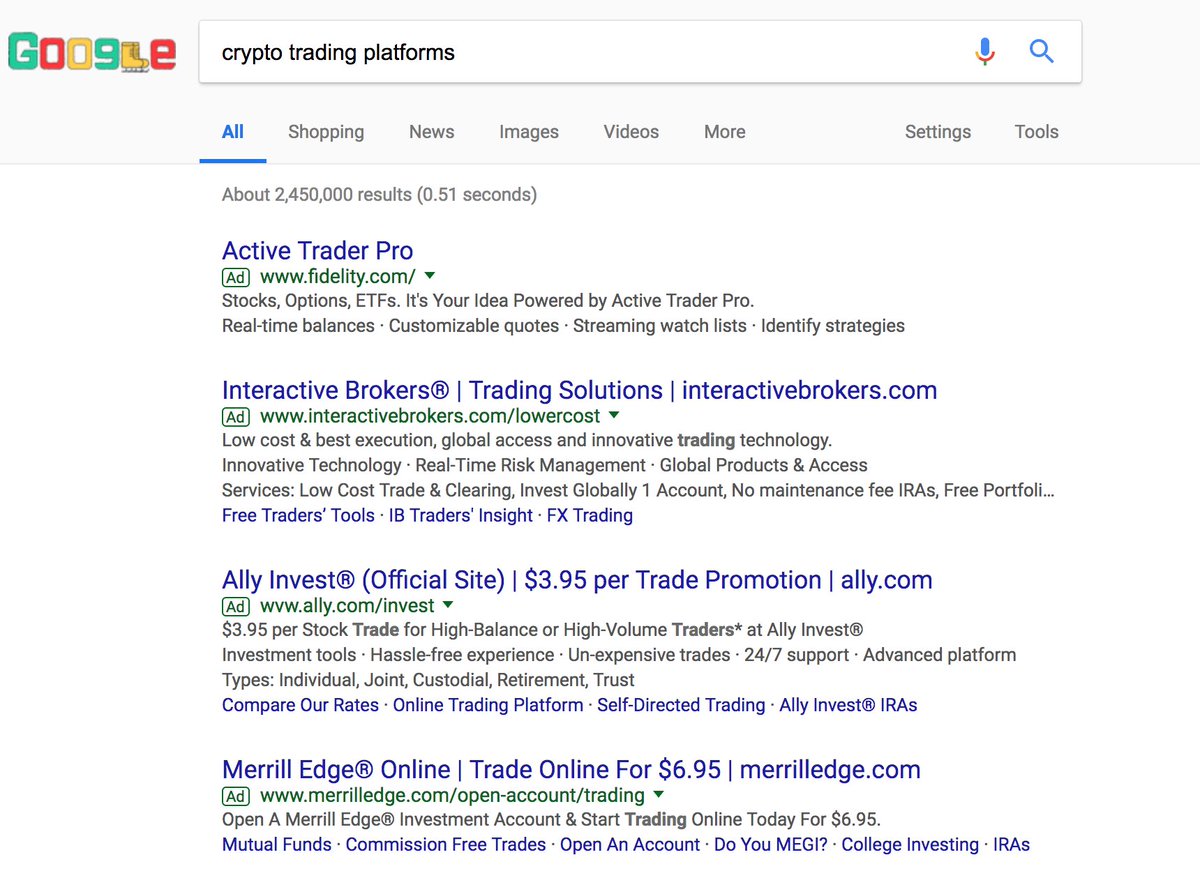Open the Ally Invest $3.95 promotion headline
1200x887 pixels.
[x=577, y=580]
